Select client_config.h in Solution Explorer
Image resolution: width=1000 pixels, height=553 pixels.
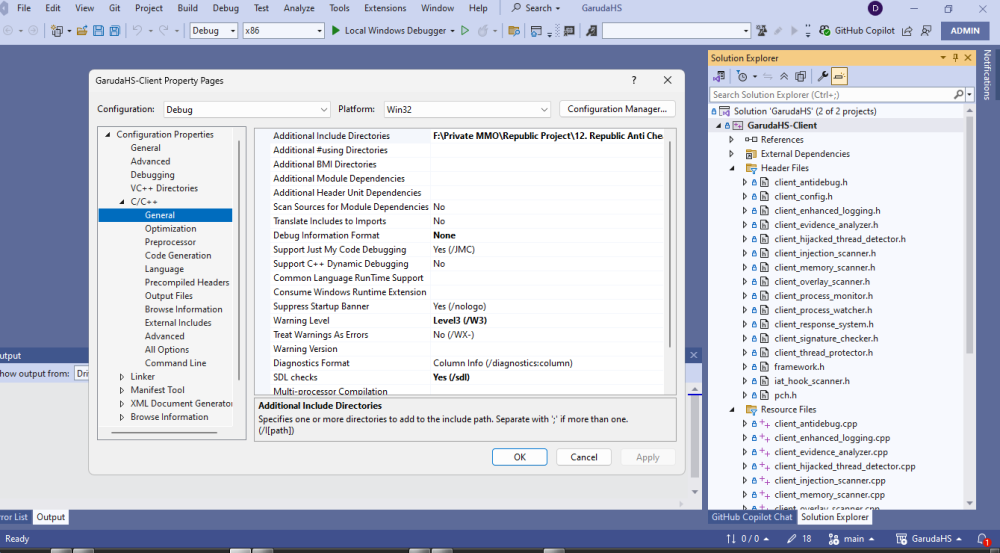[803, 196]
